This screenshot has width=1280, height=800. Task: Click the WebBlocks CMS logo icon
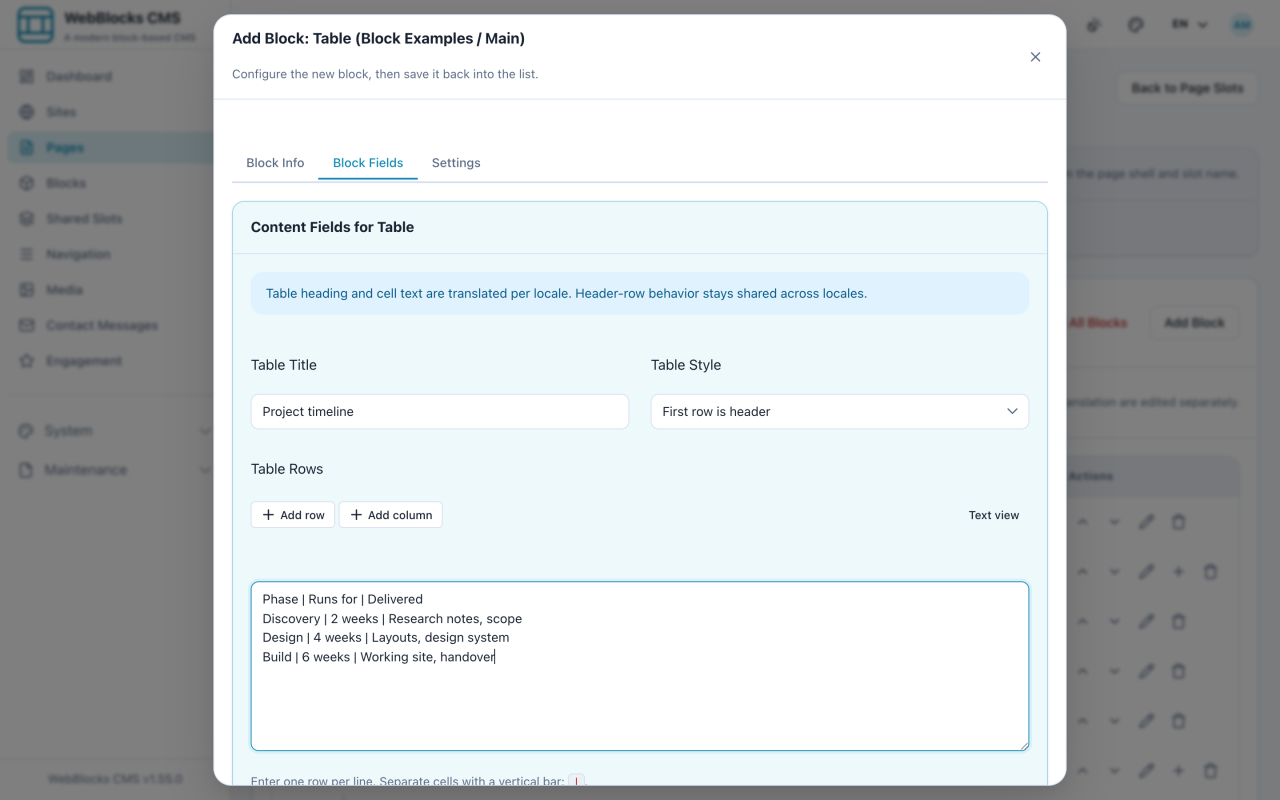(35, 25)
